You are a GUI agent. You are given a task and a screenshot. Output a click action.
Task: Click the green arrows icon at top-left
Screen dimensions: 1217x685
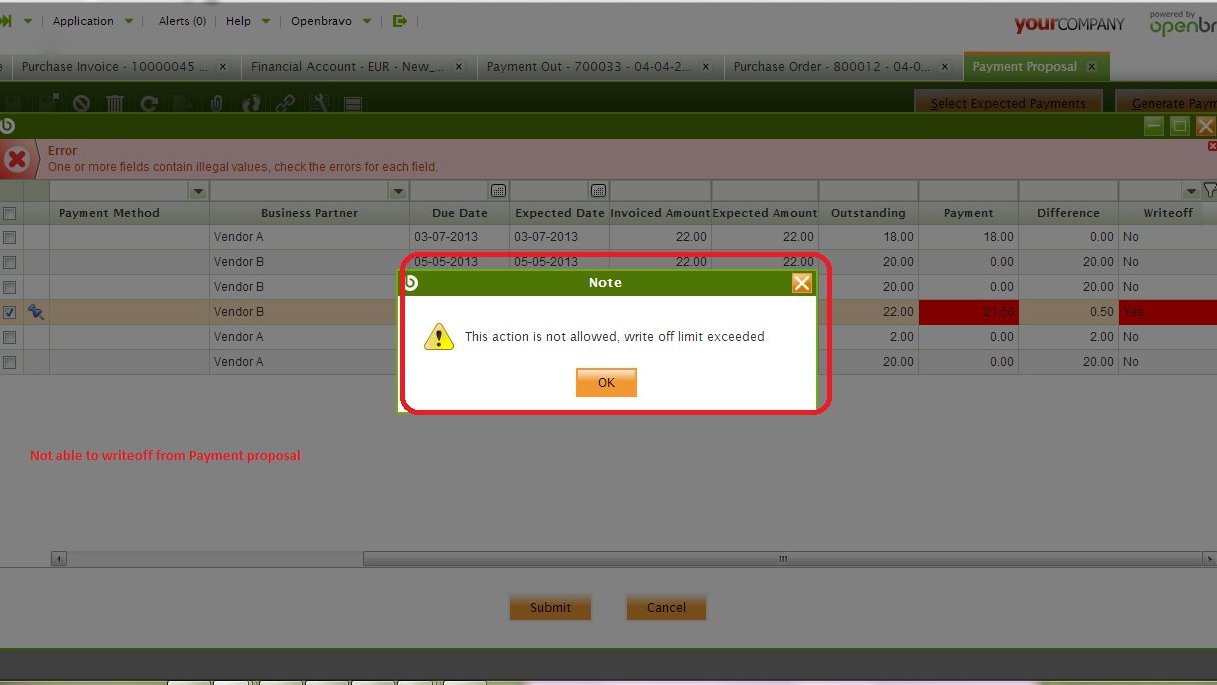[6, 21]
